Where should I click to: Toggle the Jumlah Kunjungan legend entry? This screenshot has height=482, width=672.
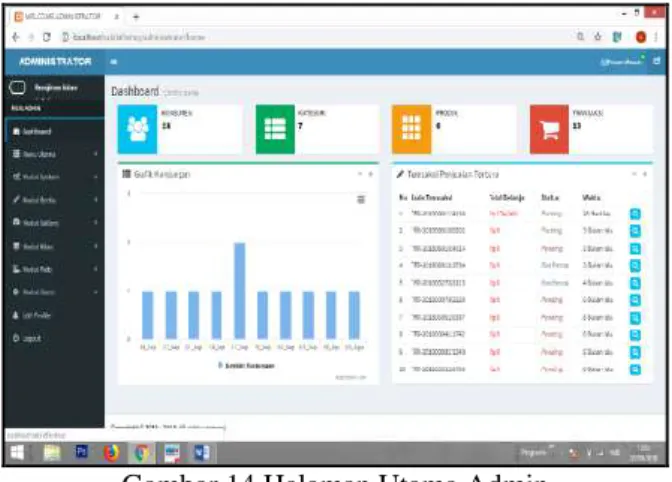[246, 366]
